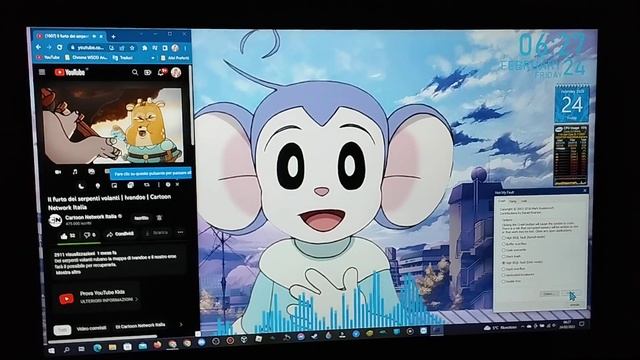This screenshot has height=360, width=640.
Task: Click the YouTube create video icon
Action: click(x=147, y=73)
